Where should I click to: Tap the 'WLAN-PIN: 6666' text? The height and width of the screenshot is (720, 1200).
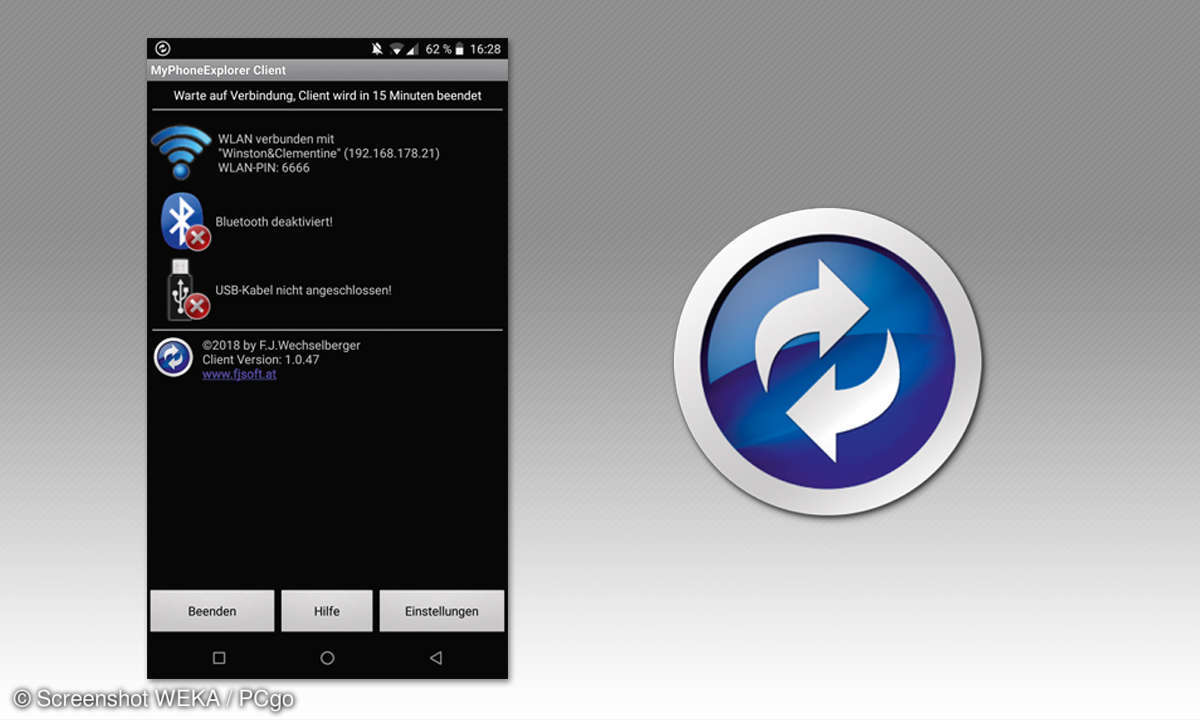[264, 168]
